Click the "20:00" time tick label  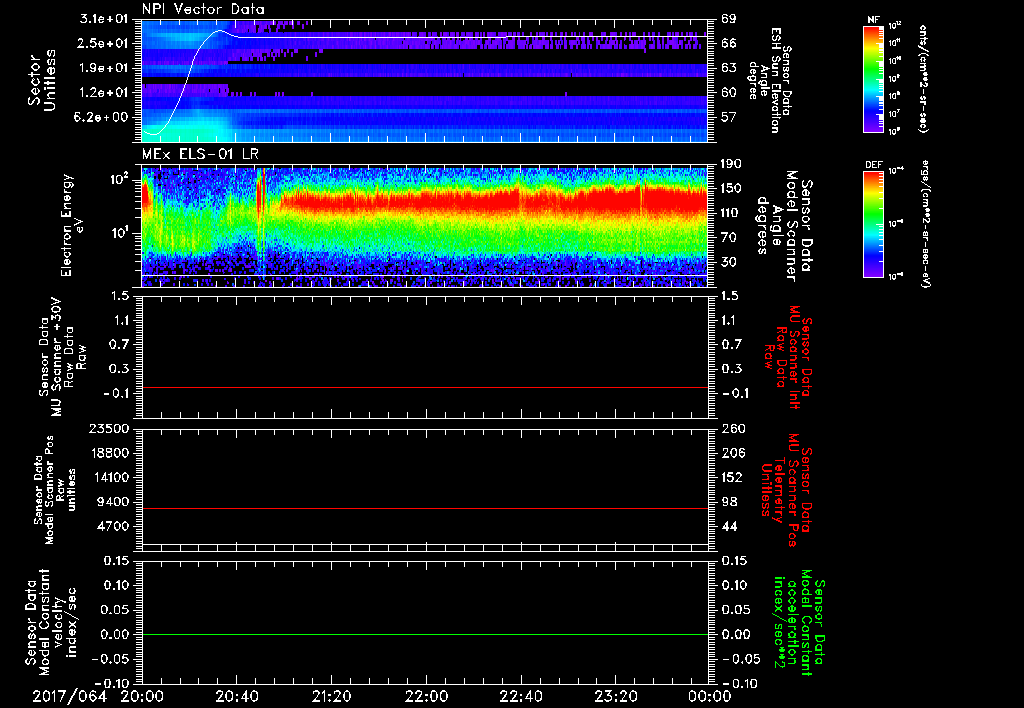tap(142, 696)
